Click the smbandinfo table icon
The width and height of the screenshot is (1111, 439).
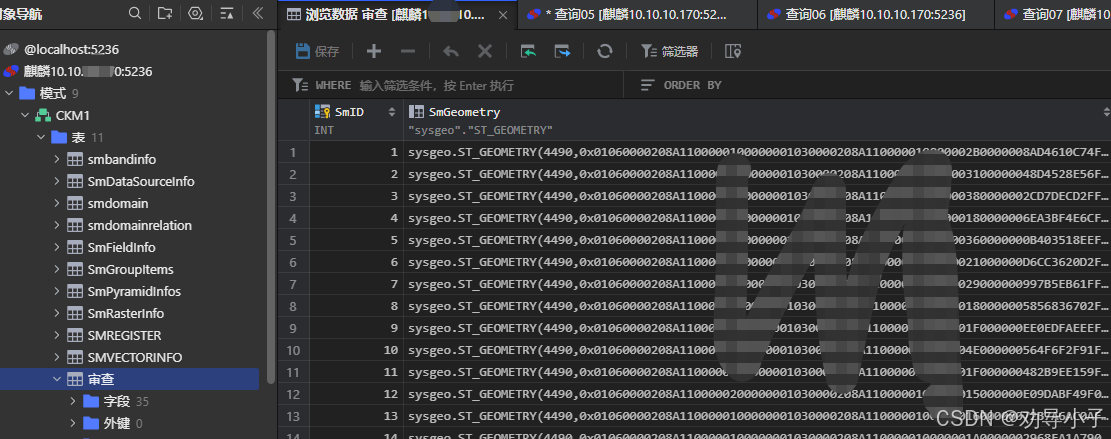click(x=74, y=159)
